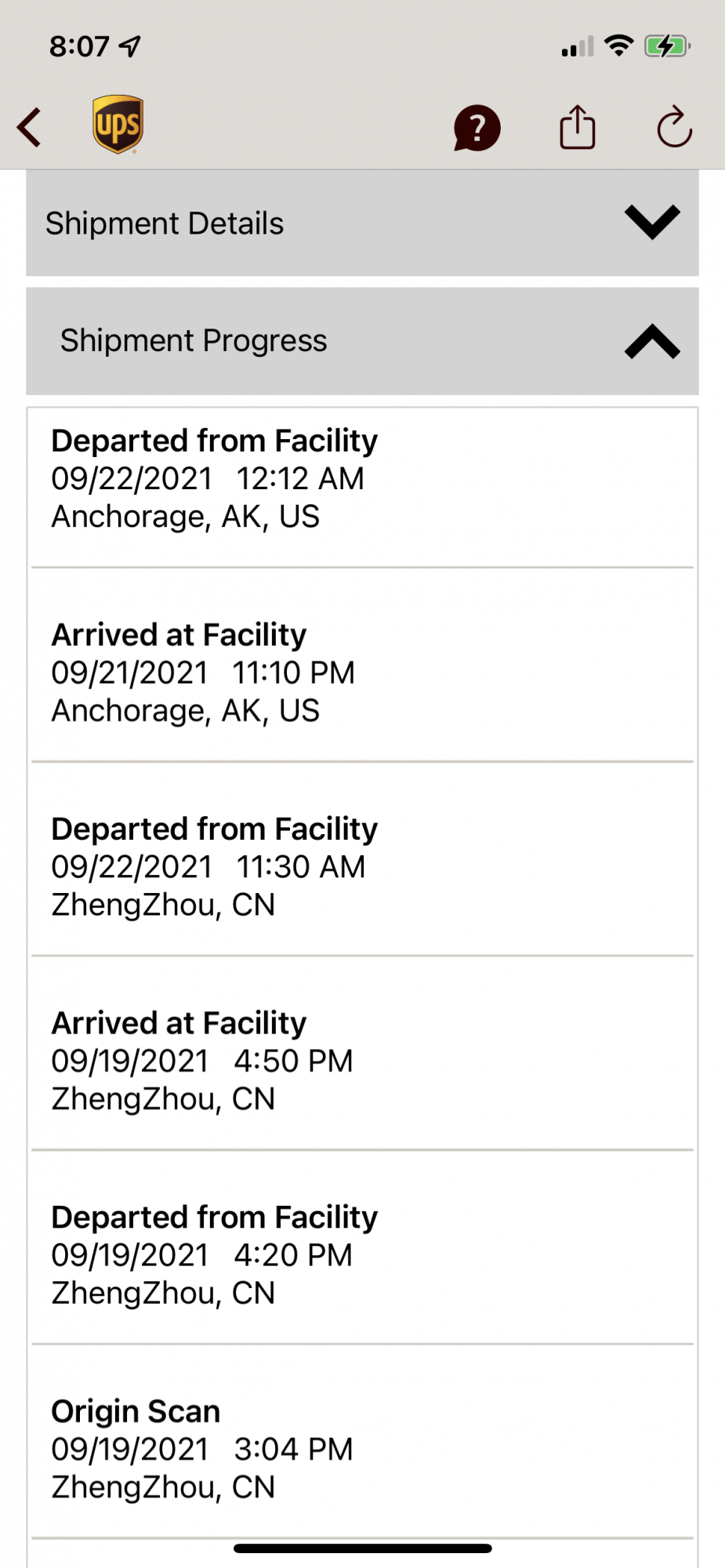Refresh tracking with reload icon

674,127
